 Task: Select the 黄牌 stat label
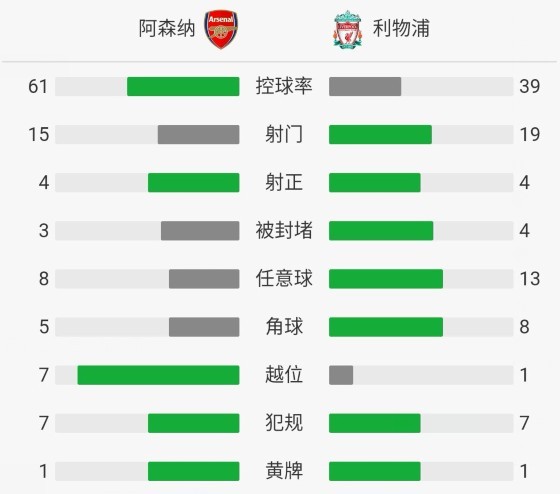pos(284,471)
